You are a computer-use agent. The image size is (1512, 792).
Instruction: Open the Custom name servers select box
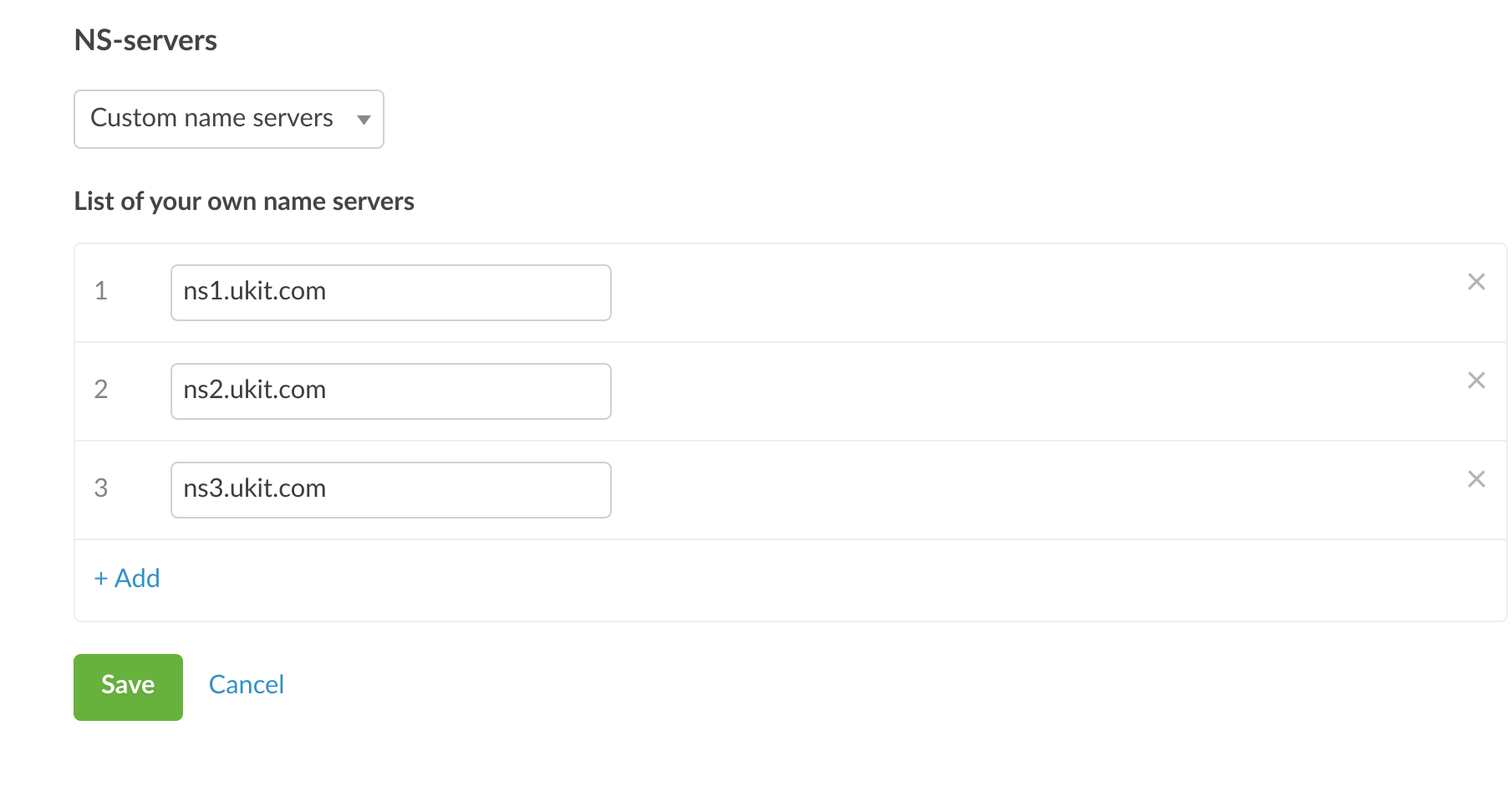pos(212,119)
